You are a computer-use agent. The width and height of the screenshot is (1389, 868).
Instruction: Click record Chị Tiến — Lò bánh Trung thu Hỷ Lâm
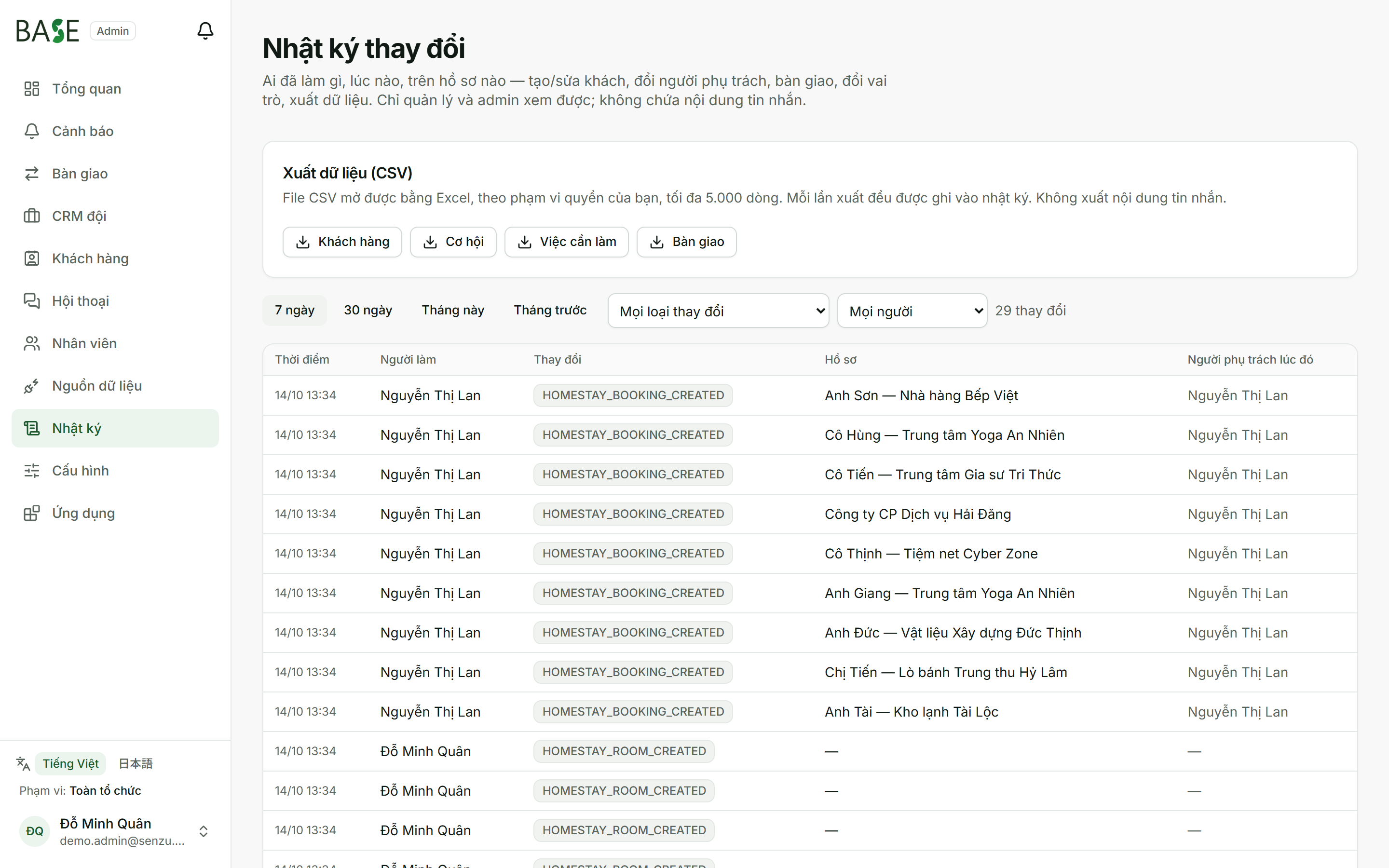coord(946,672)
